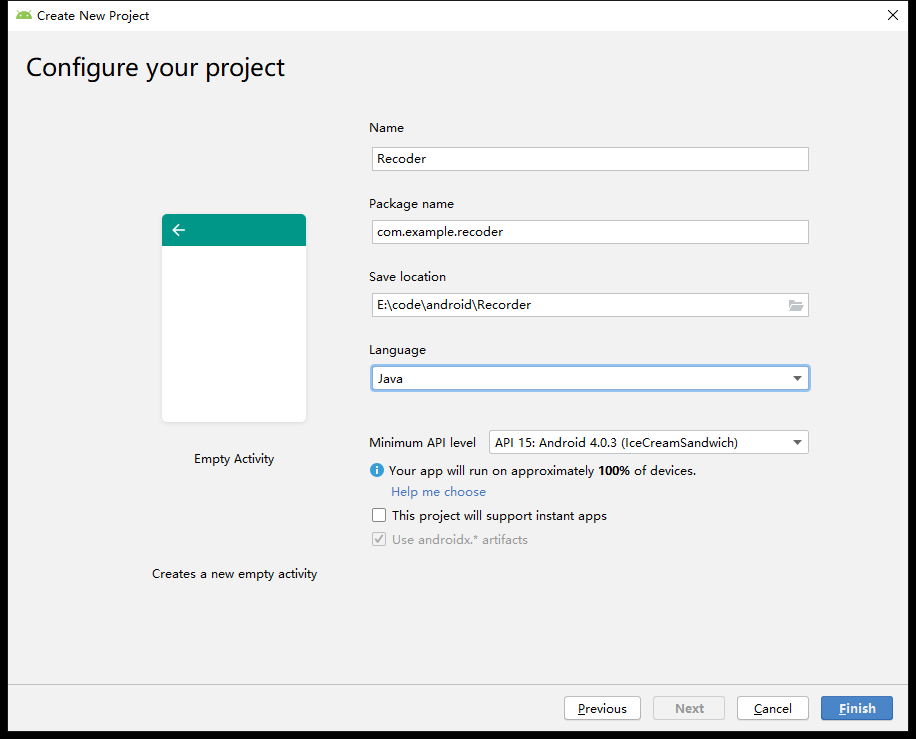The image size is (916, 739).
Task: Click the Empty Activity label under the preview
Action: pyautogui.click(x=234, y=459)
